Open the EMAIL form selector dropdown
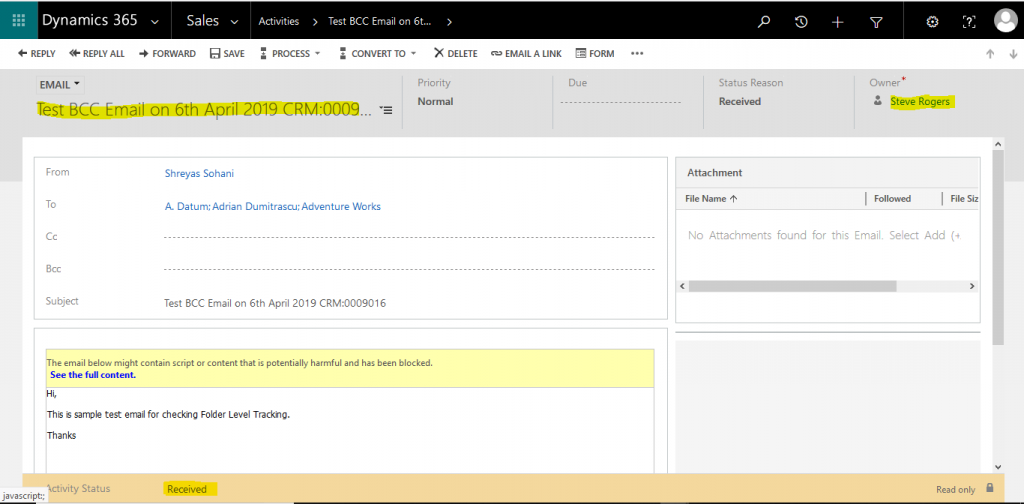The image size is (1024, 504). pos(59,85)
